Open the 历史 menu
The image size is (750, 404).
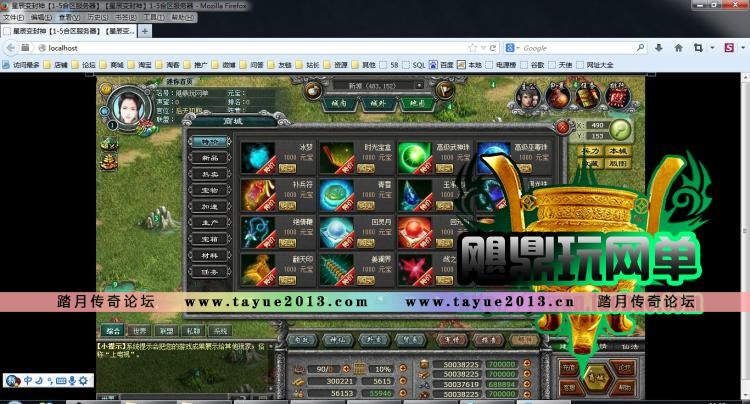[x=98, y=17]
